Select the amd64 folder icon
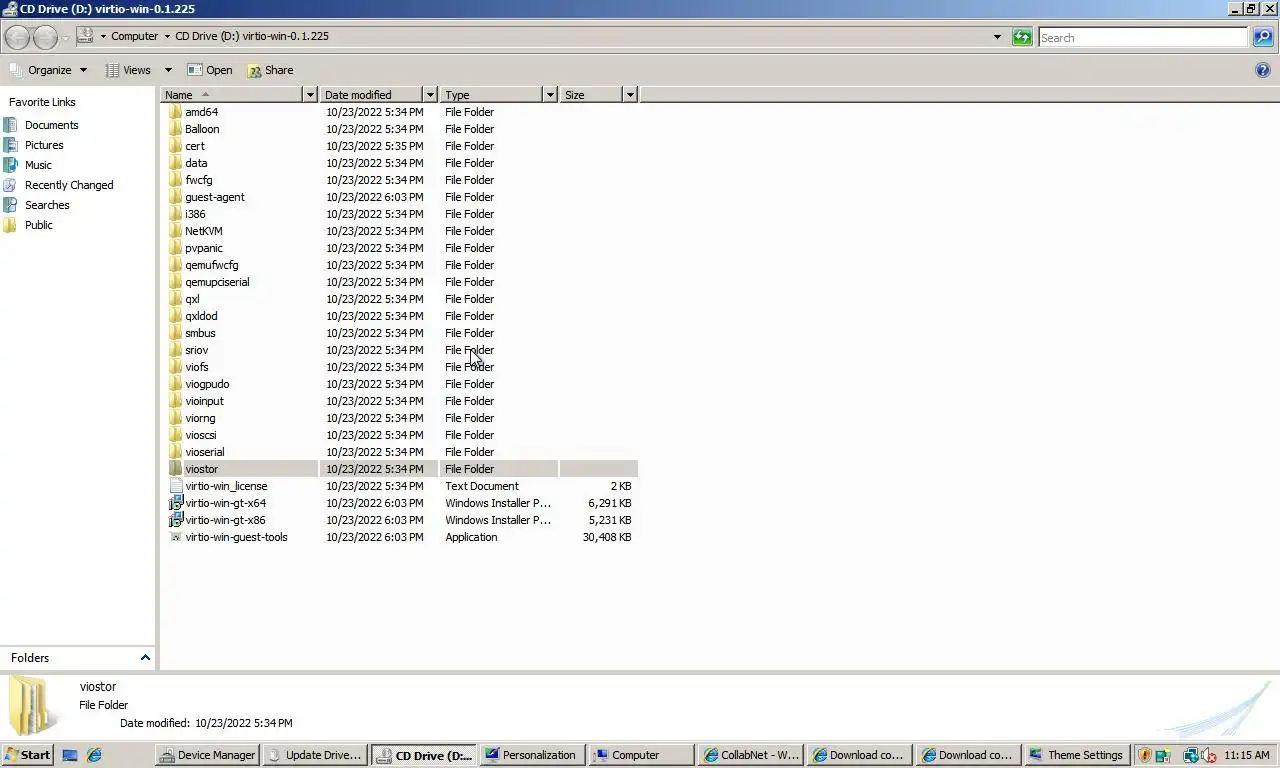 point(175,112)
